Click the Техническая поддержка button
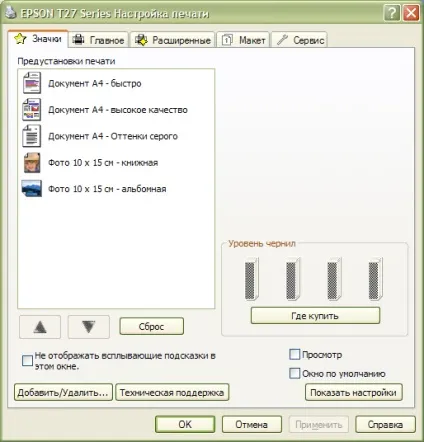This screenshot has height=442, width=424. coord(172,392)
